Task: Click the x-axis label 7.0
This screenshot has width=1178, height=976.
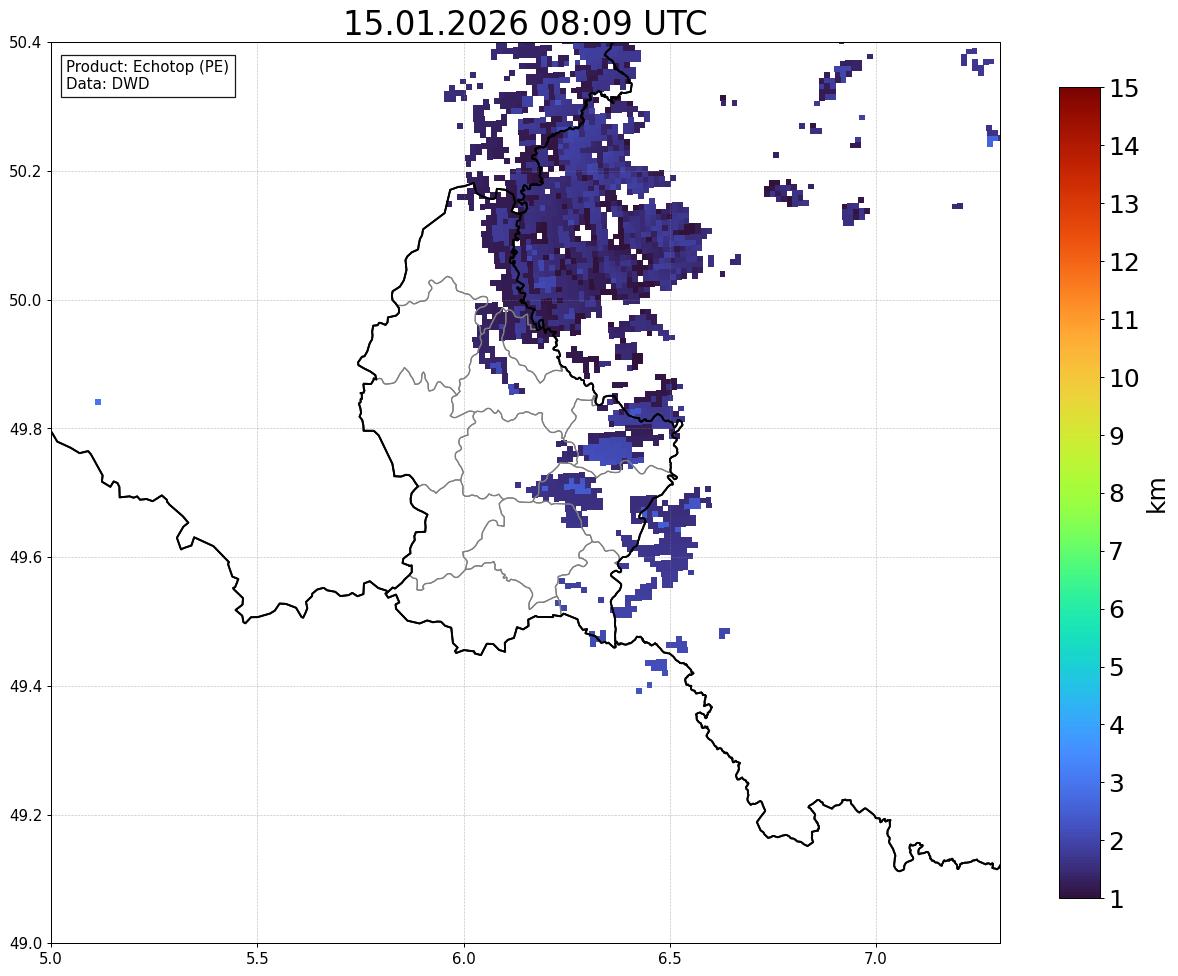Action: click(876, 959)
